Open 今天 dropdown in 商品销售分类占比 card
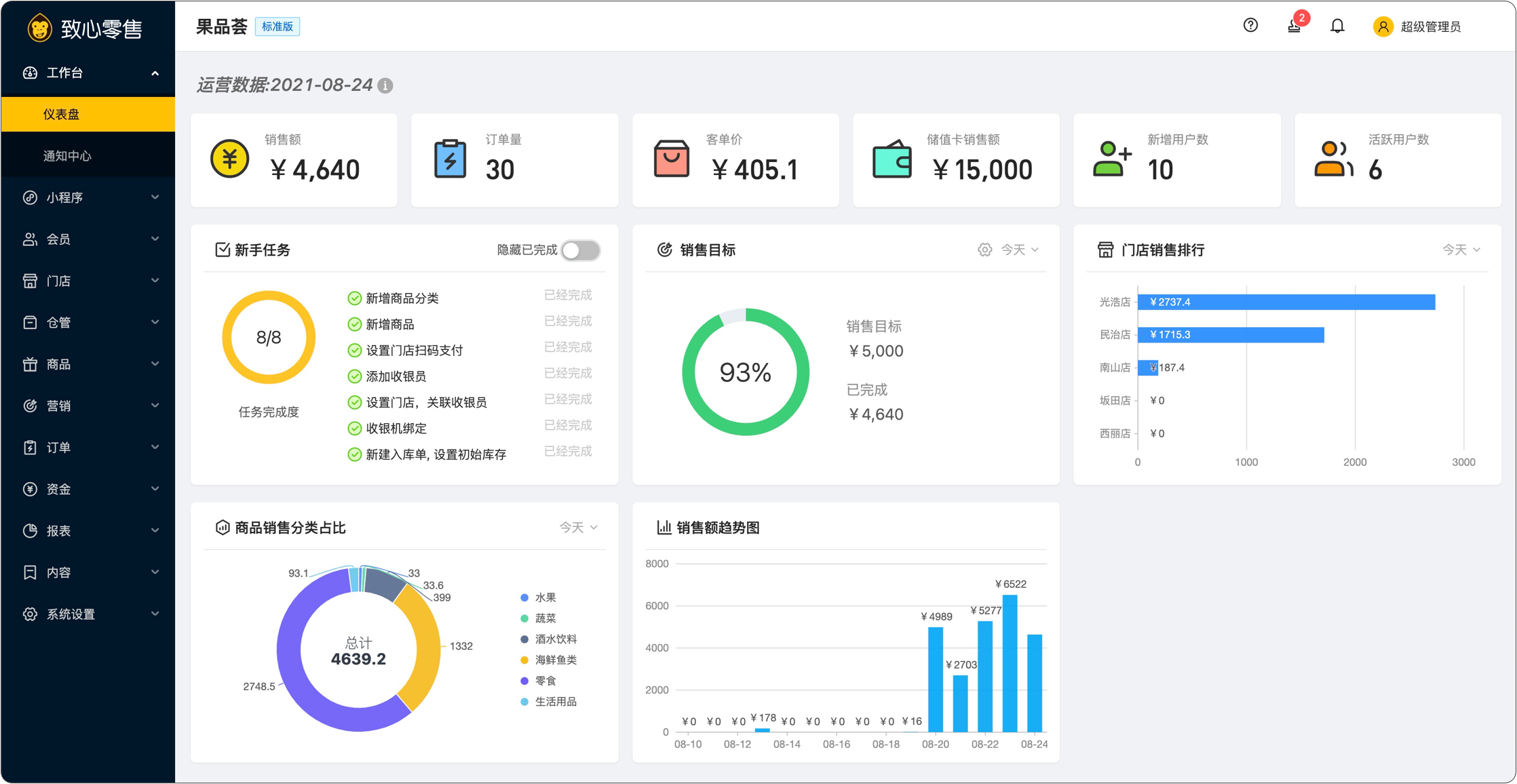1517x784 pixels. click(x=578, y=527)
